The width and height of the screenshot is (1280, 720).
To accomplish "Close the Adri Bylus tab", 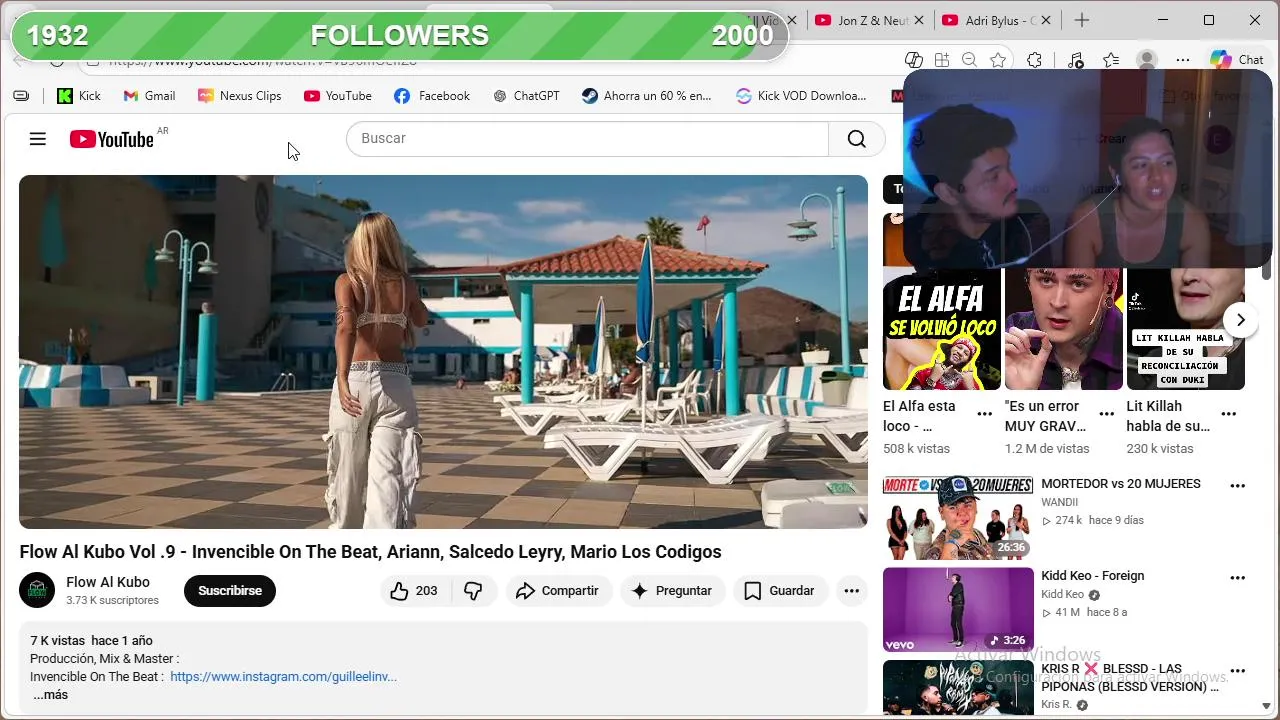I will [x=1046, y=20].
